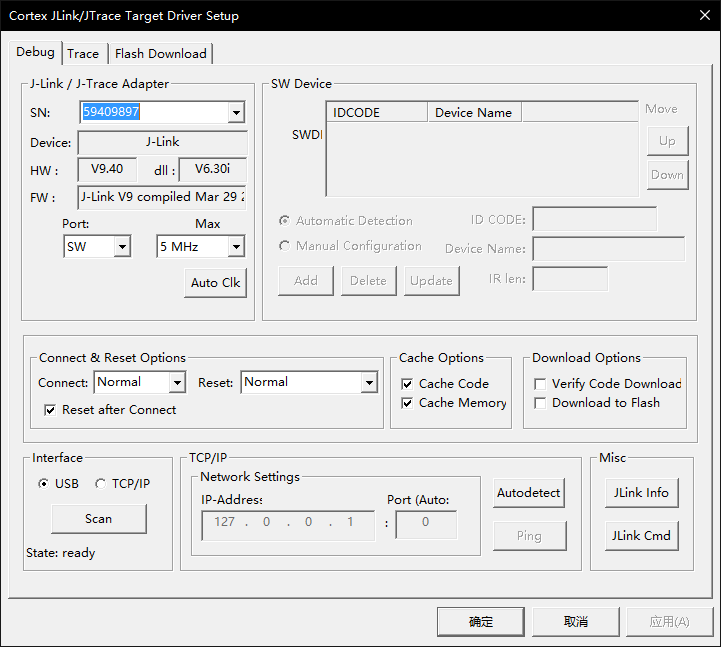Click the HW V9.40 value

tap(107, 169)
